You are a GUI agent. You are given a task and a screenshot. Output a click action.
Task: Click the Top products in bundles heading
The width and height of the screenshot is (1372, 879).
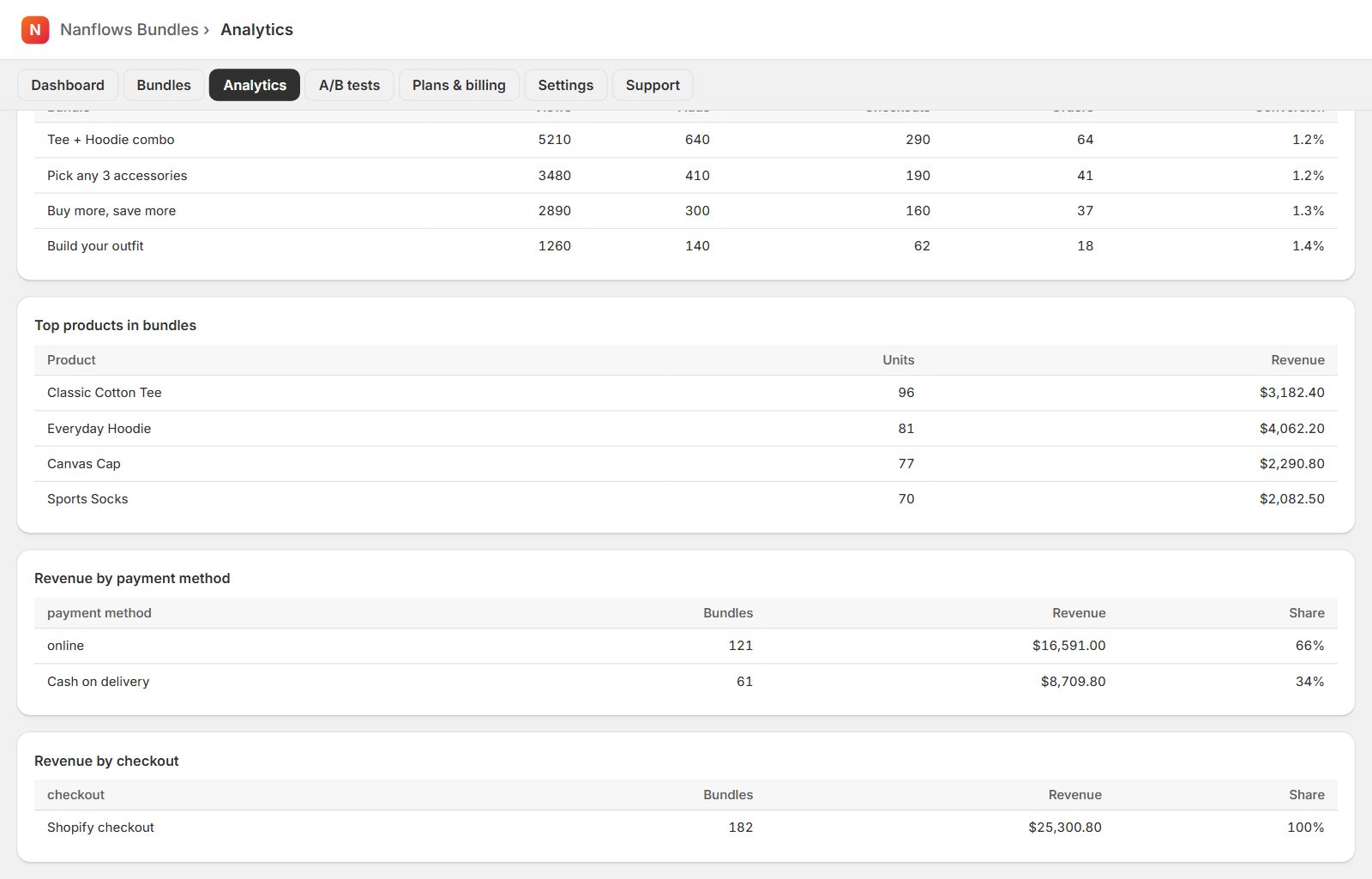pyautogui.click(x=116, y=326)
